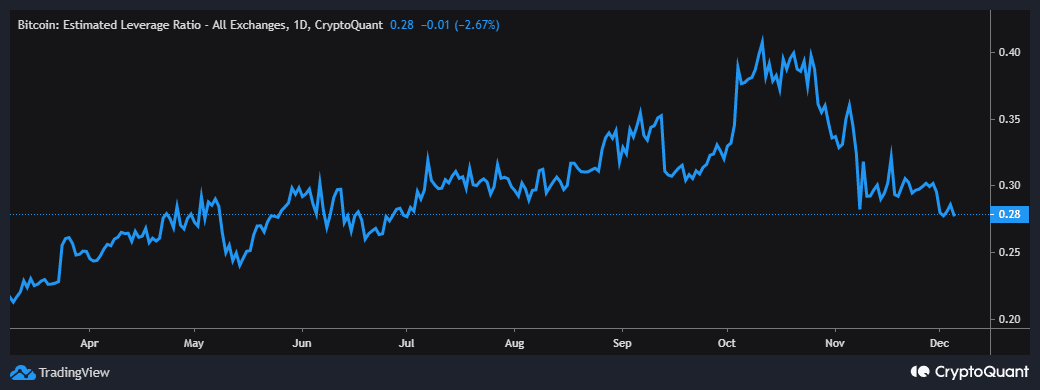Click the Aug label on time axis
The width and height of the screenshot is (1040, 390).
coord(515,344)
